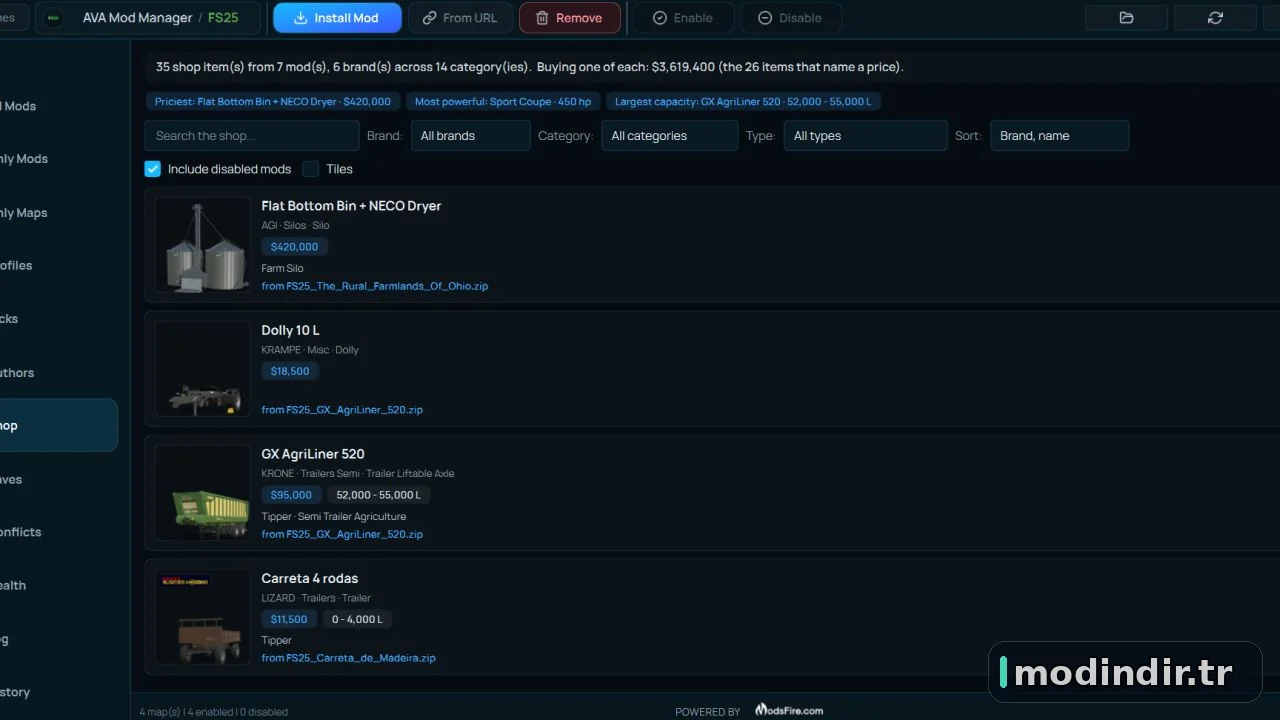Open the mods folder icon button
The height and width of the screenshot is (720, 1280).
coord(1126,18)
